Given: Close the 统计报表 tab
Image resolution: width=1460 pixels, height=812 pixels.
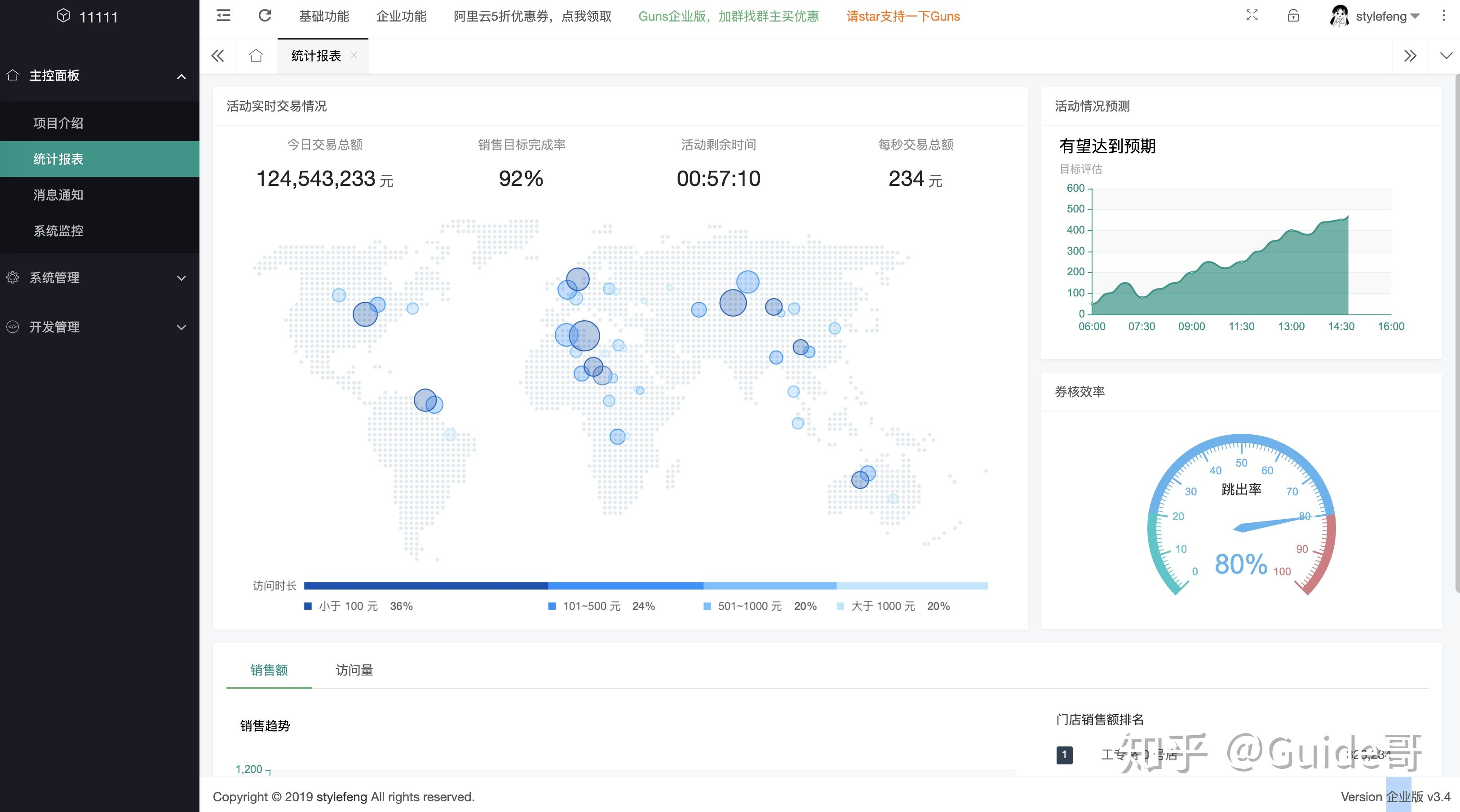Looking at the screenshot, I should pos(354,55).
